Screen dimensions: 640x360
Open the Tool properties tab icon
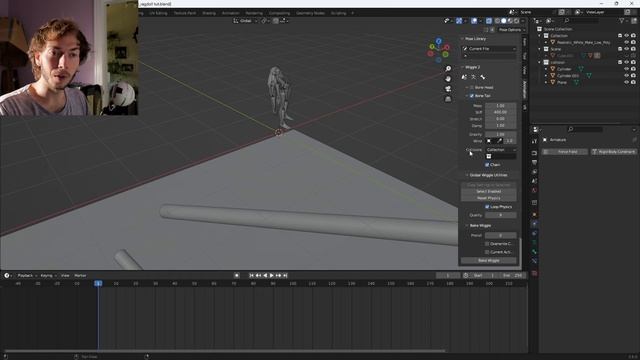[x=534, y=141]
